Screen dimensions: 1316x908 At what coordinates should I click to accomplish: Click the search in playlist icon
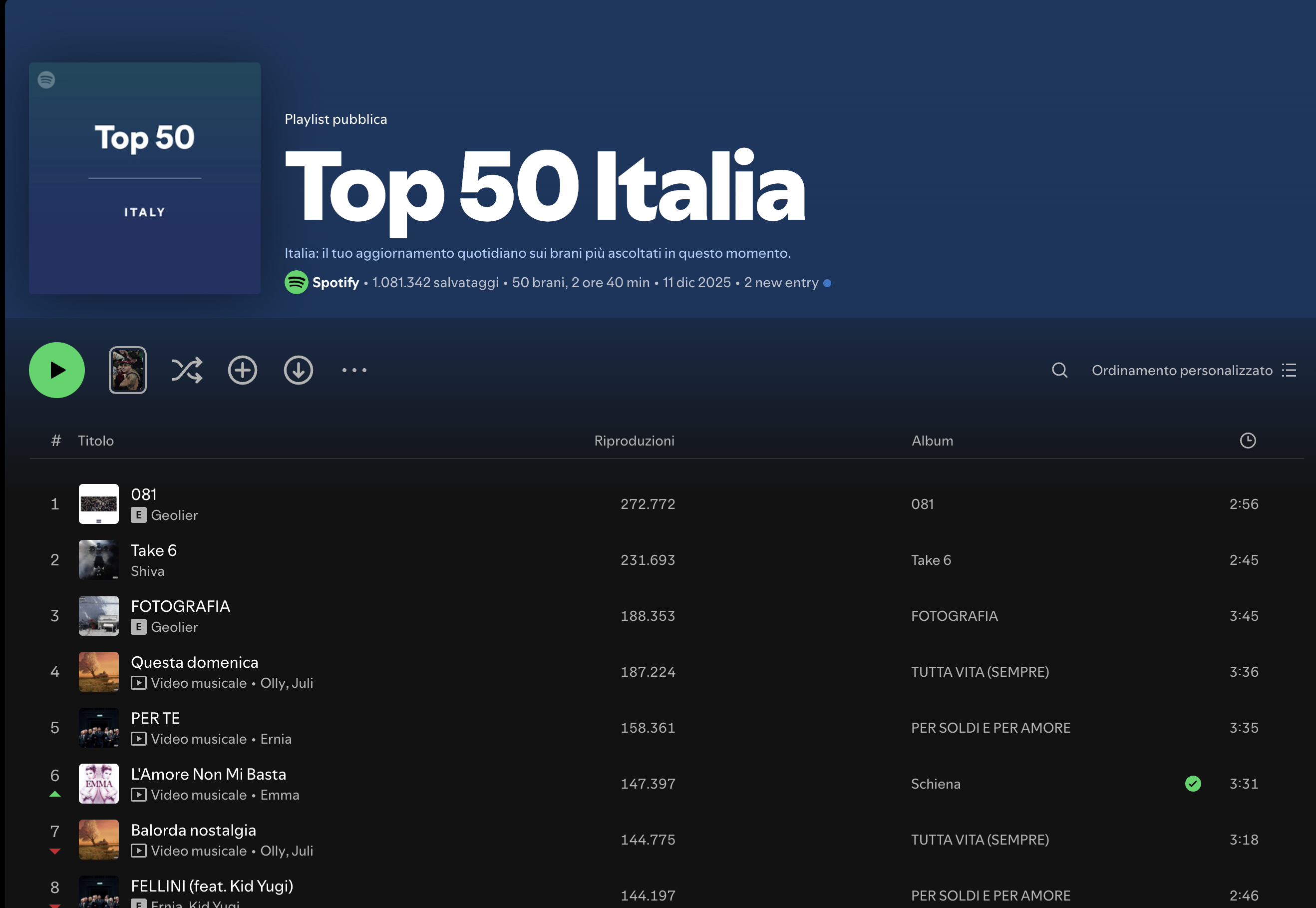pos(1059,371)
